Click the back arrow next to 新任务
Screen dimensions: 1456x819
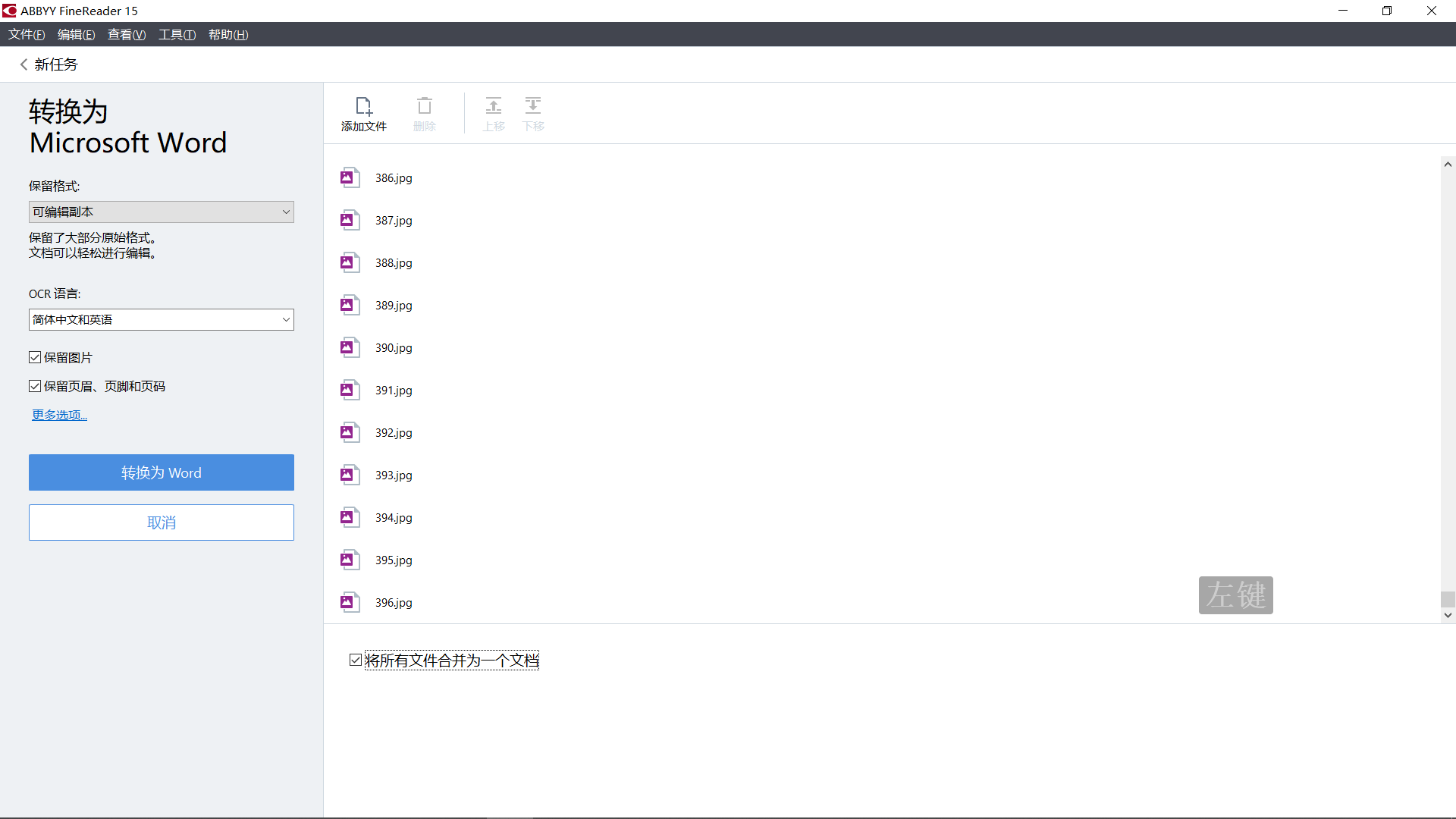[x=24, y=64]
